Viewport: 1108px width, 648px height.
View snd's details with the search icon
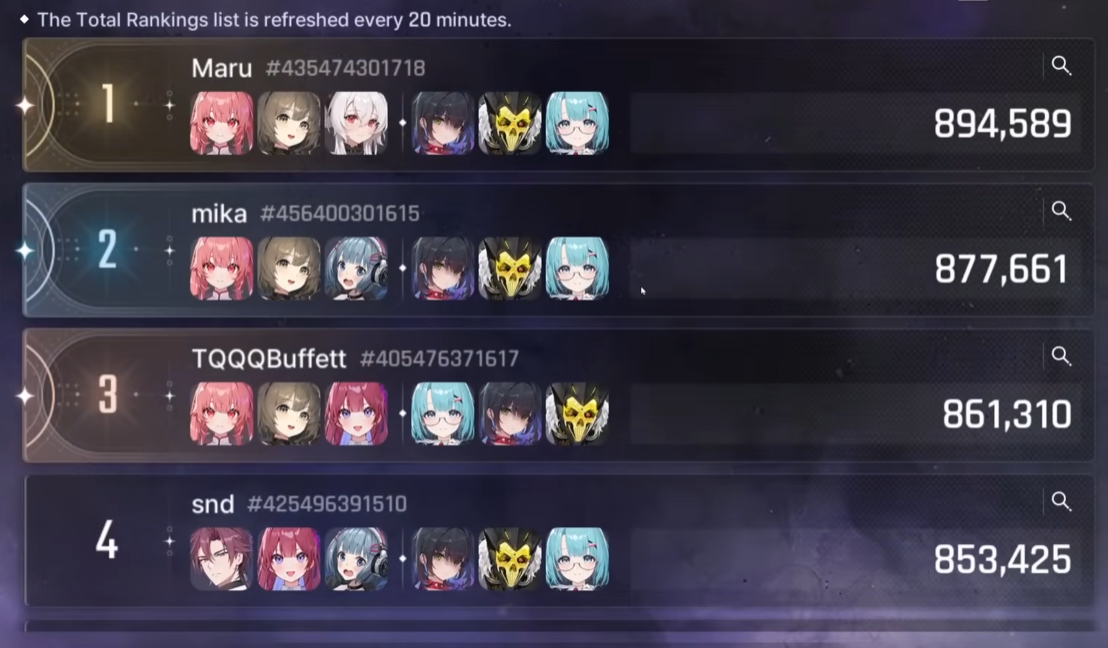pos(1061,501)
